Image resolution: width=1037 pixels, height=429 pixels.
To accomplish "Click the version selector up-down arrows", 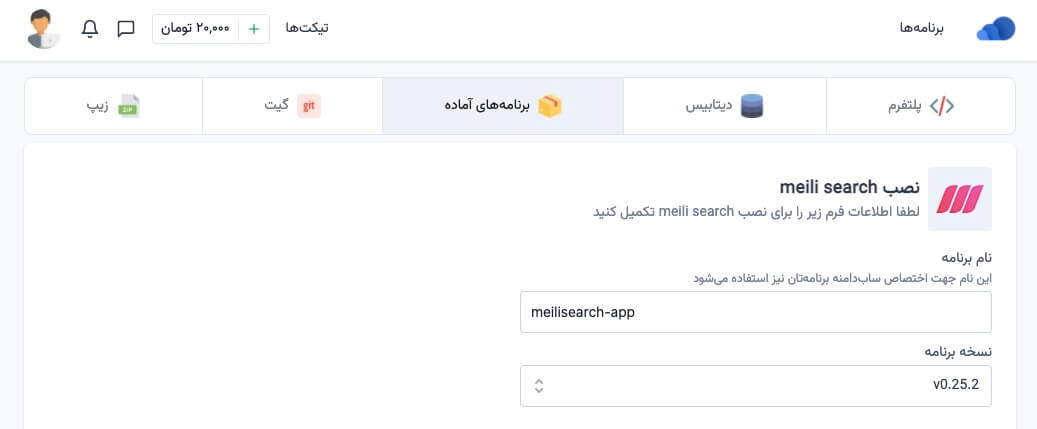I will tap(539, 386).
